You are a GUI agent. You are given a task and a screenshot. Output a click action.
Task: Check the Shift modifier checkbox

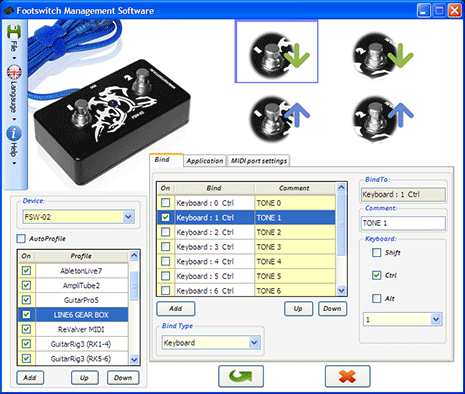(376, 252)
